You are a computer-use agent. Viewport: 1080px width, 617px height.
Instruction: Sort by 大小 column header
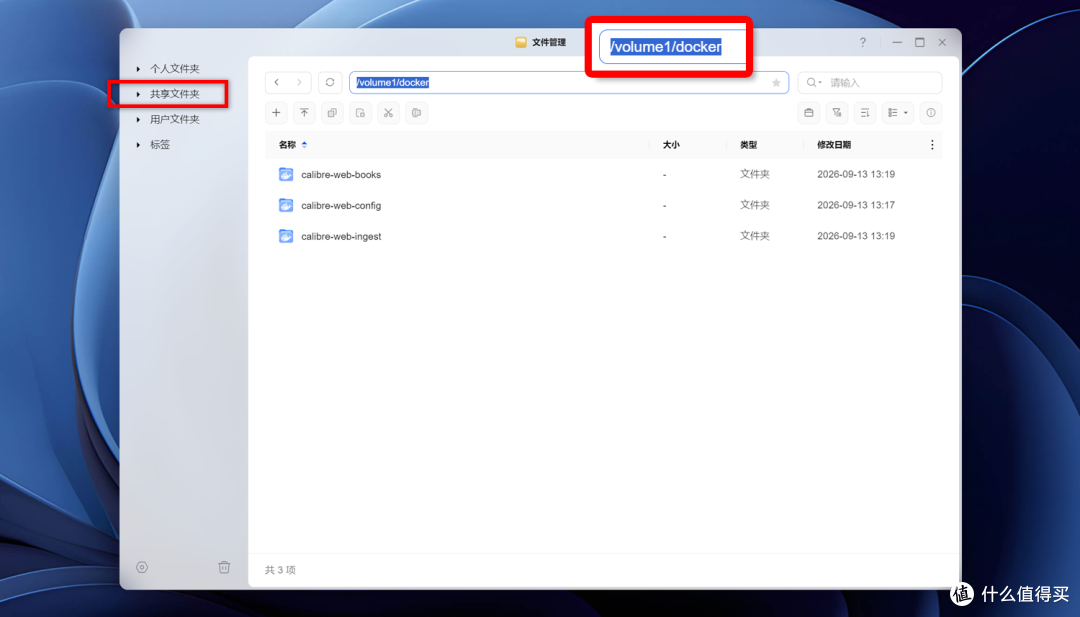click(671, 145)
